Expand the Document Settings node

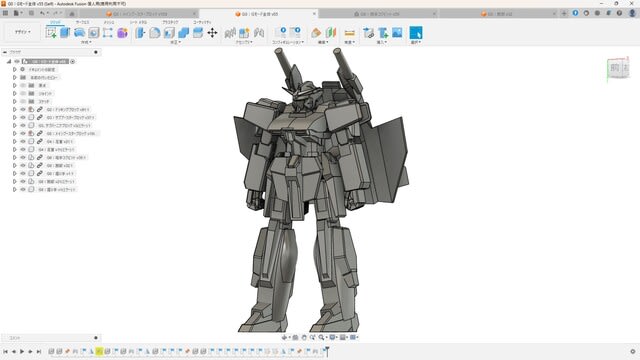(x=15, y=69)
